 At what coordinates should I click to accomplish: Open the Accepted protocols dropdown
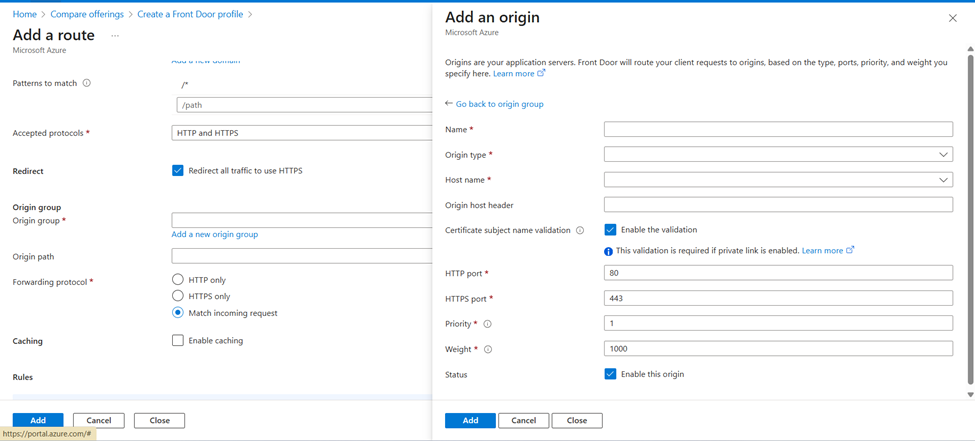(302, 133)
